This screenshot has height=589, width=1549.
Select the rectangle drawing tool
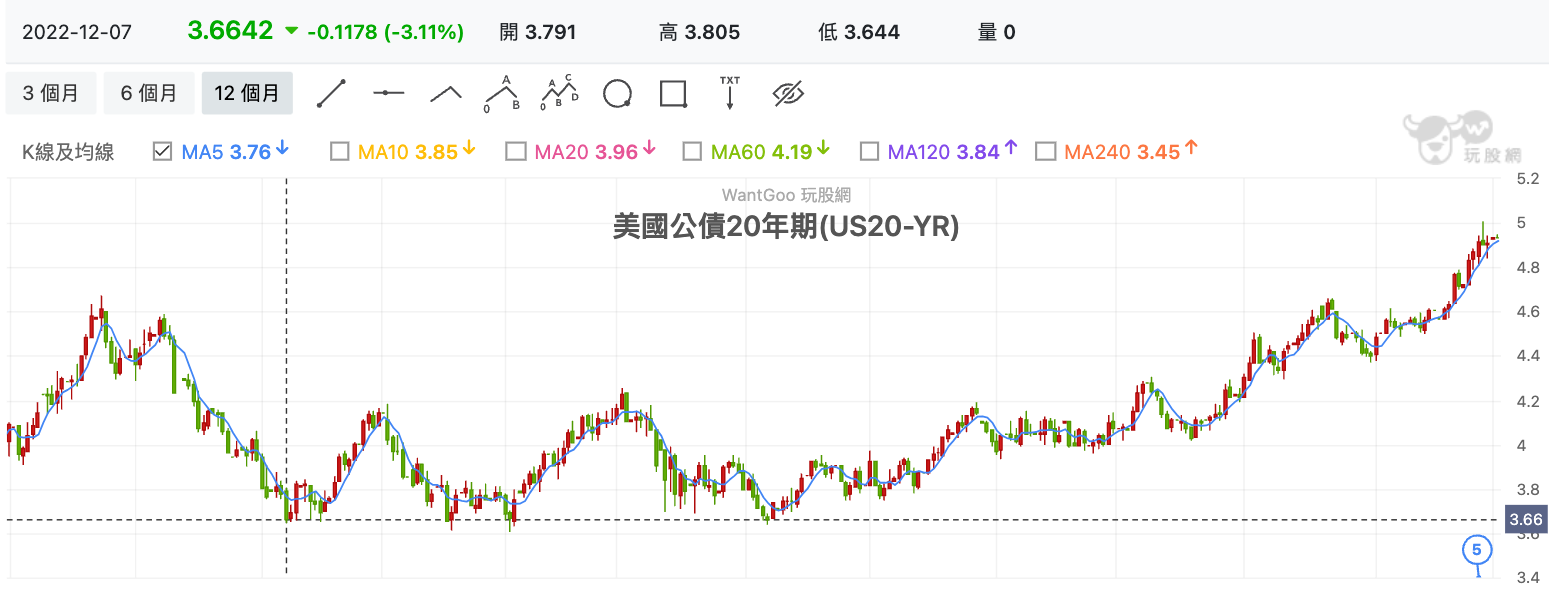click(673, 94)
